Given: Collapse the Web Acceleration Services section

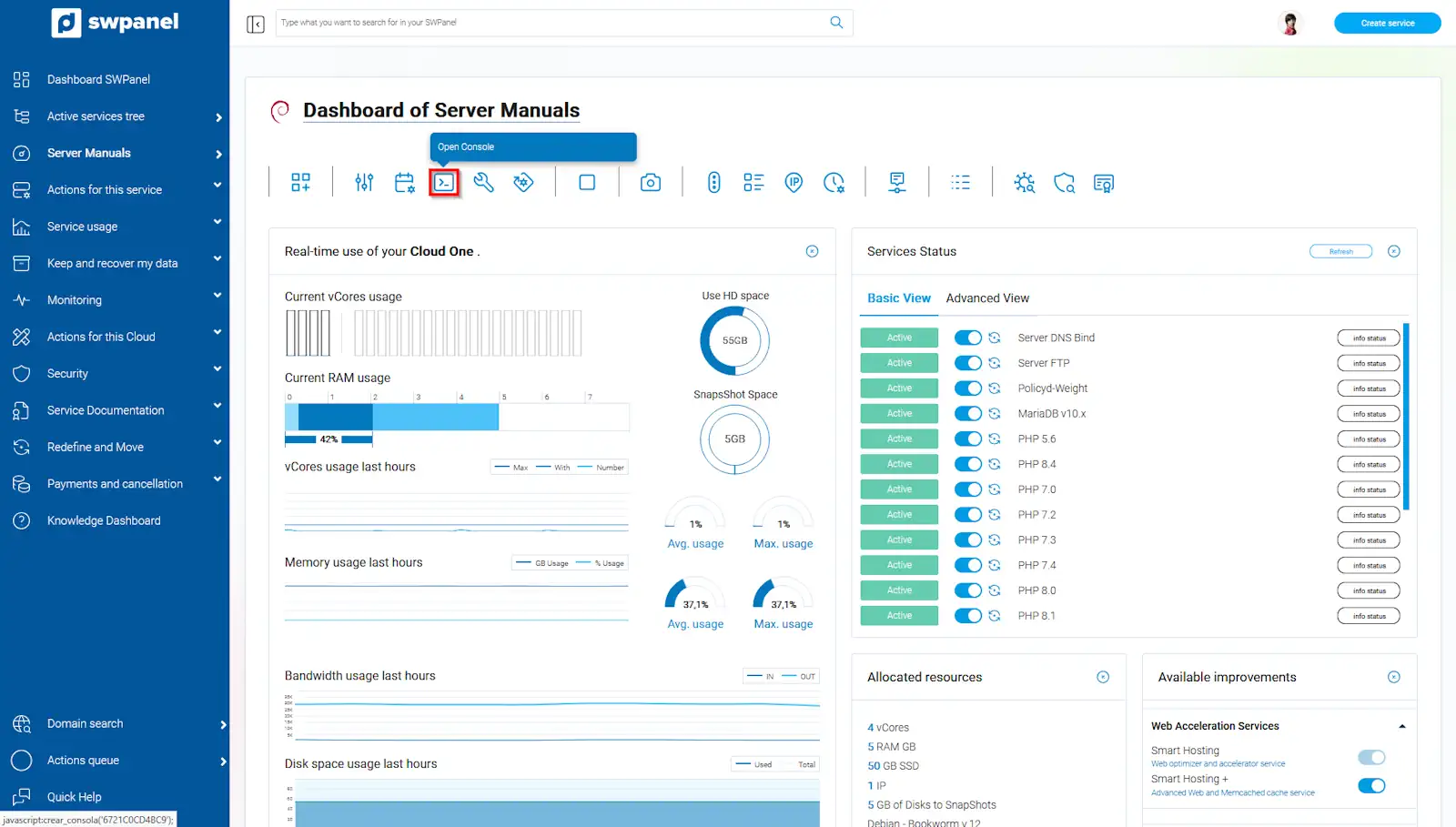Looking at the screenshot, I should pyautogui.click(x=1402, y=726).
